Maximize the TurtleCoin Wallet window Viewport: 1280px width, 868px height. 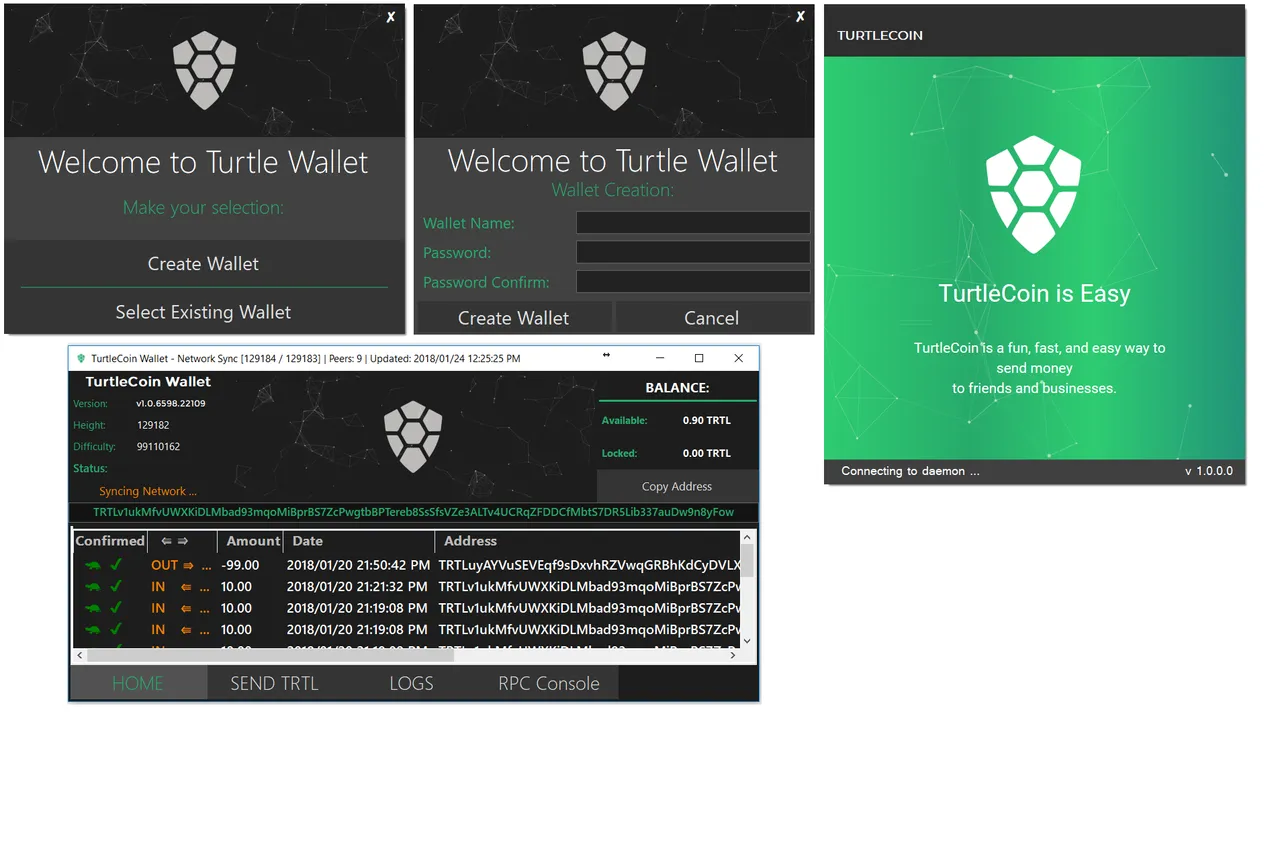[699, 358]
